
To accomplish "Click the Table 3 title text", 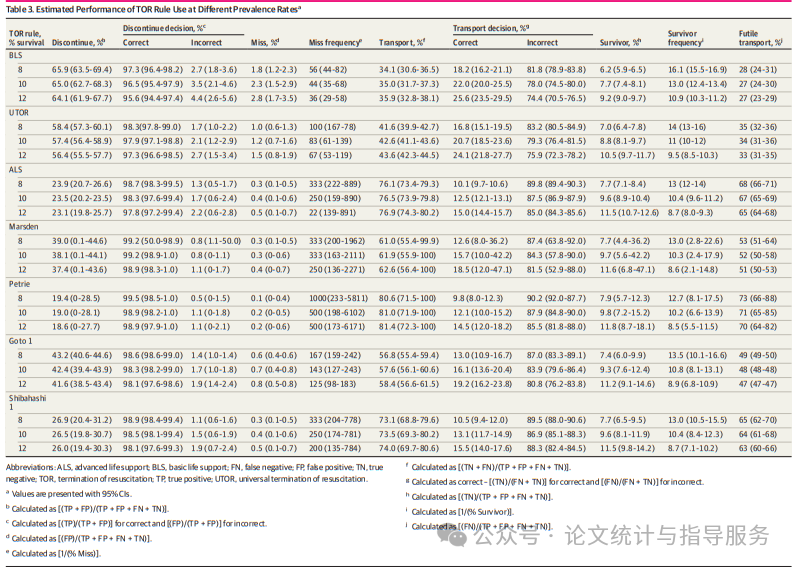I will pos(154,10).
